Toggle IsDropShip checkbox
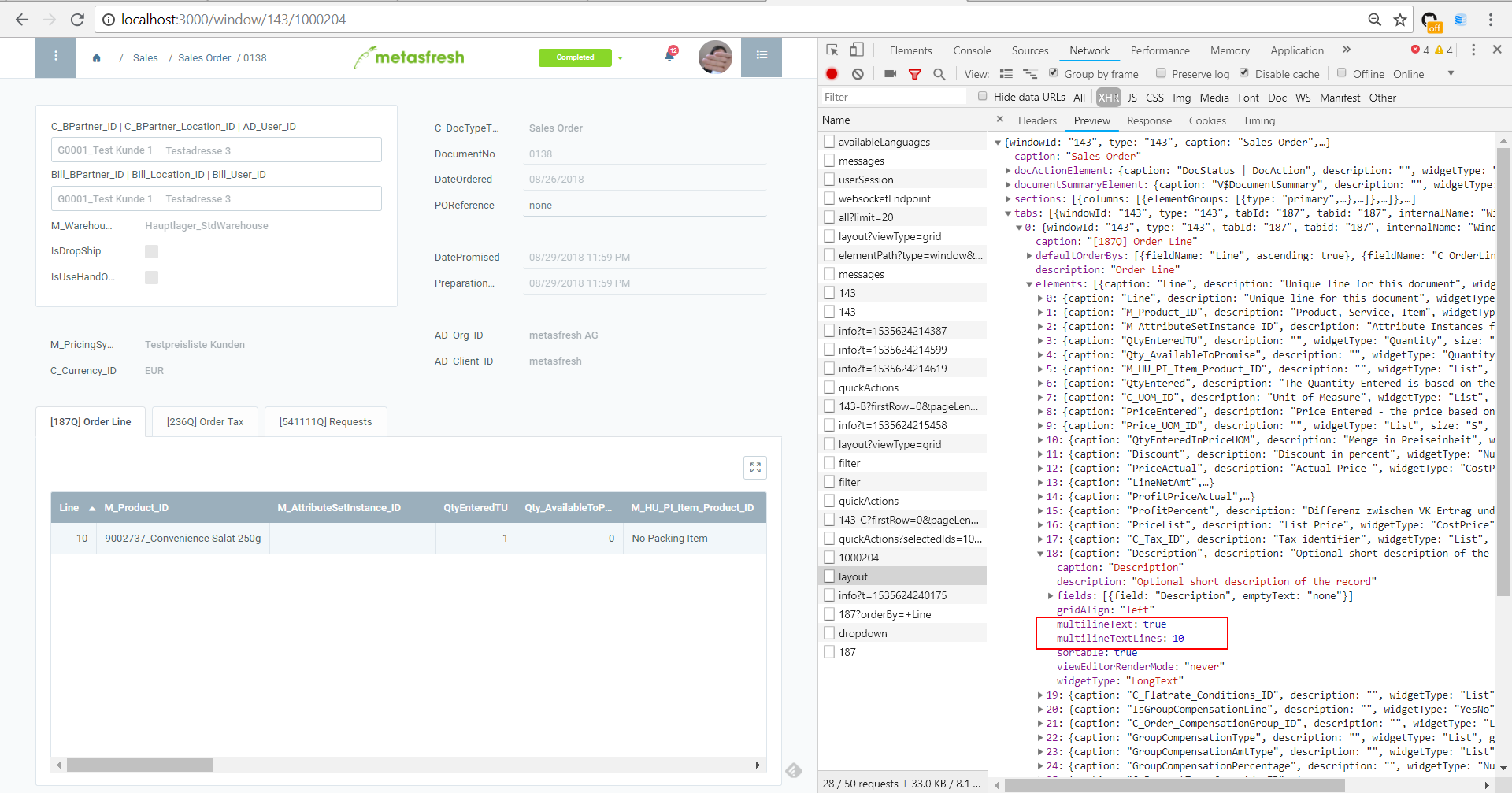Screen dimensions: 1512x793 152,251
